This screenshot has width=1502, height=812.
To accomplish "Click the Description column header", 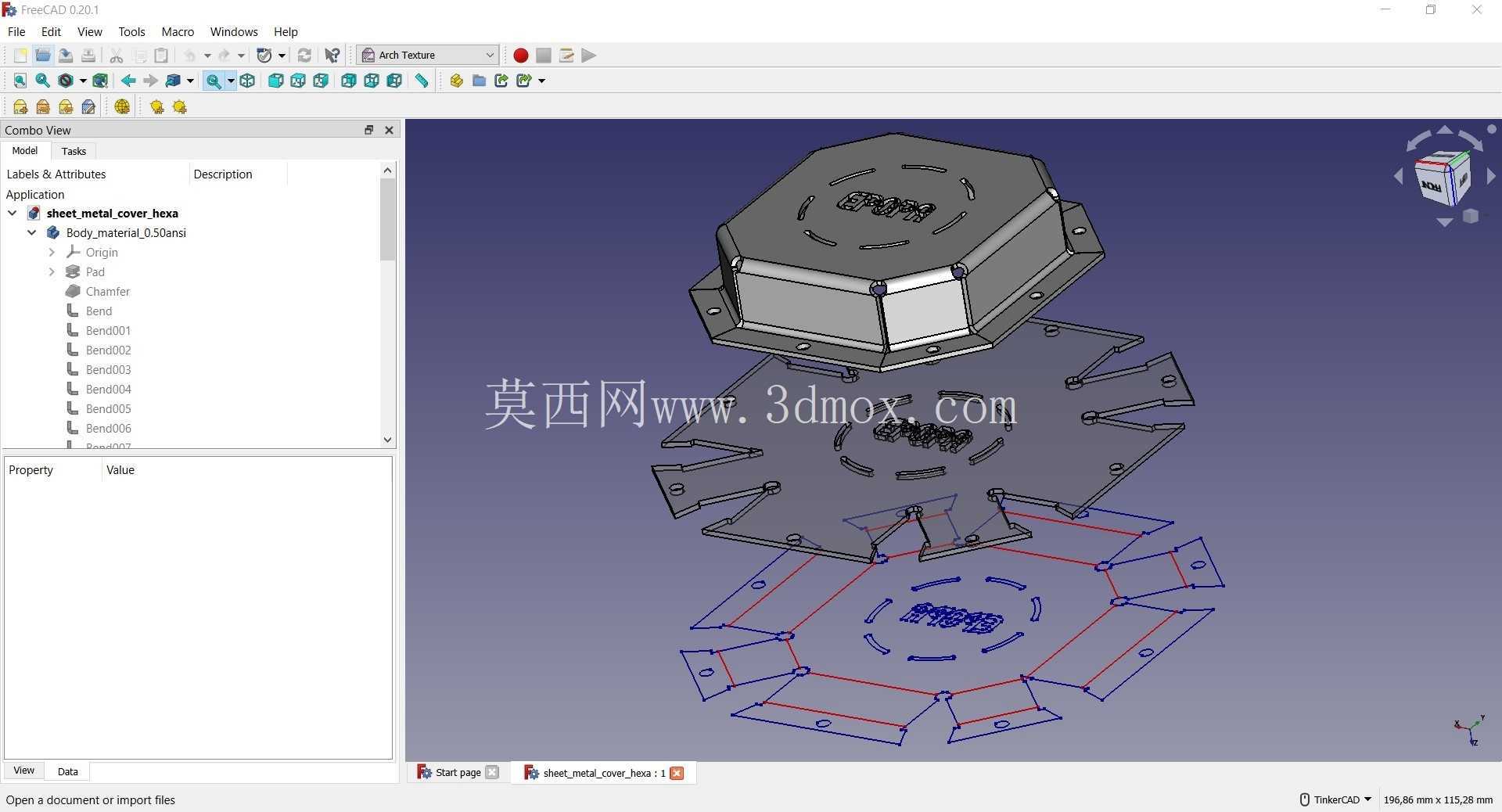I will coord(223,174).
